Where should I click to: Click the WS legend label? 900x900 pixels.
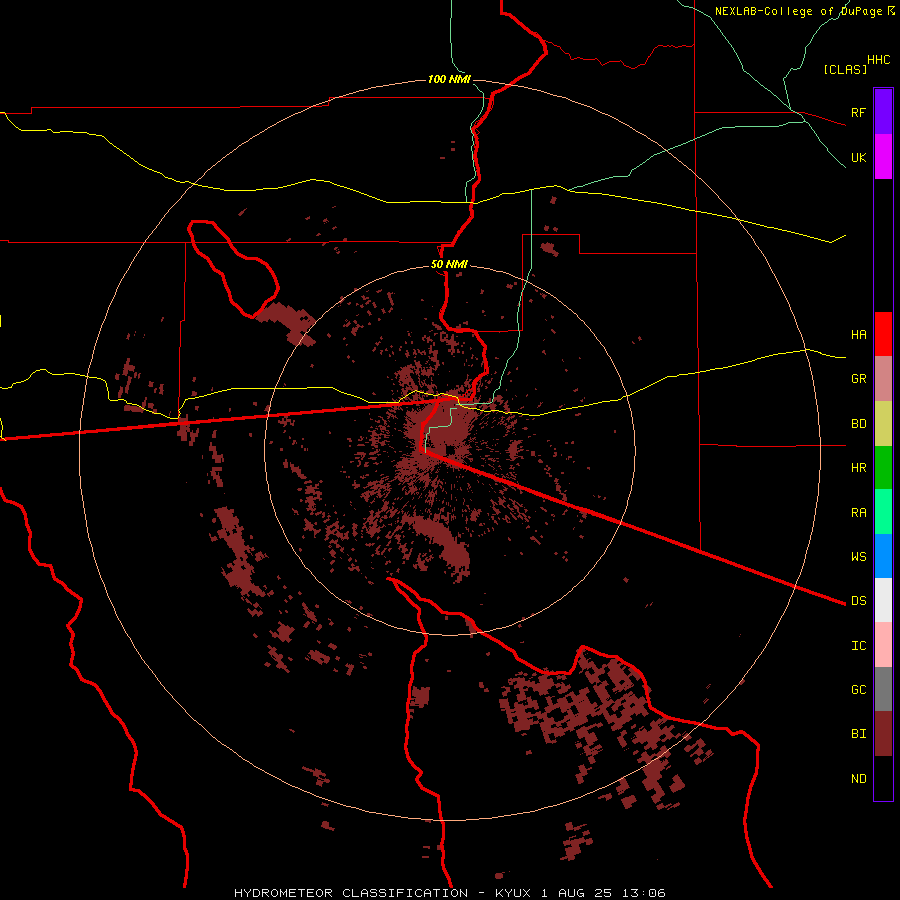858,557
